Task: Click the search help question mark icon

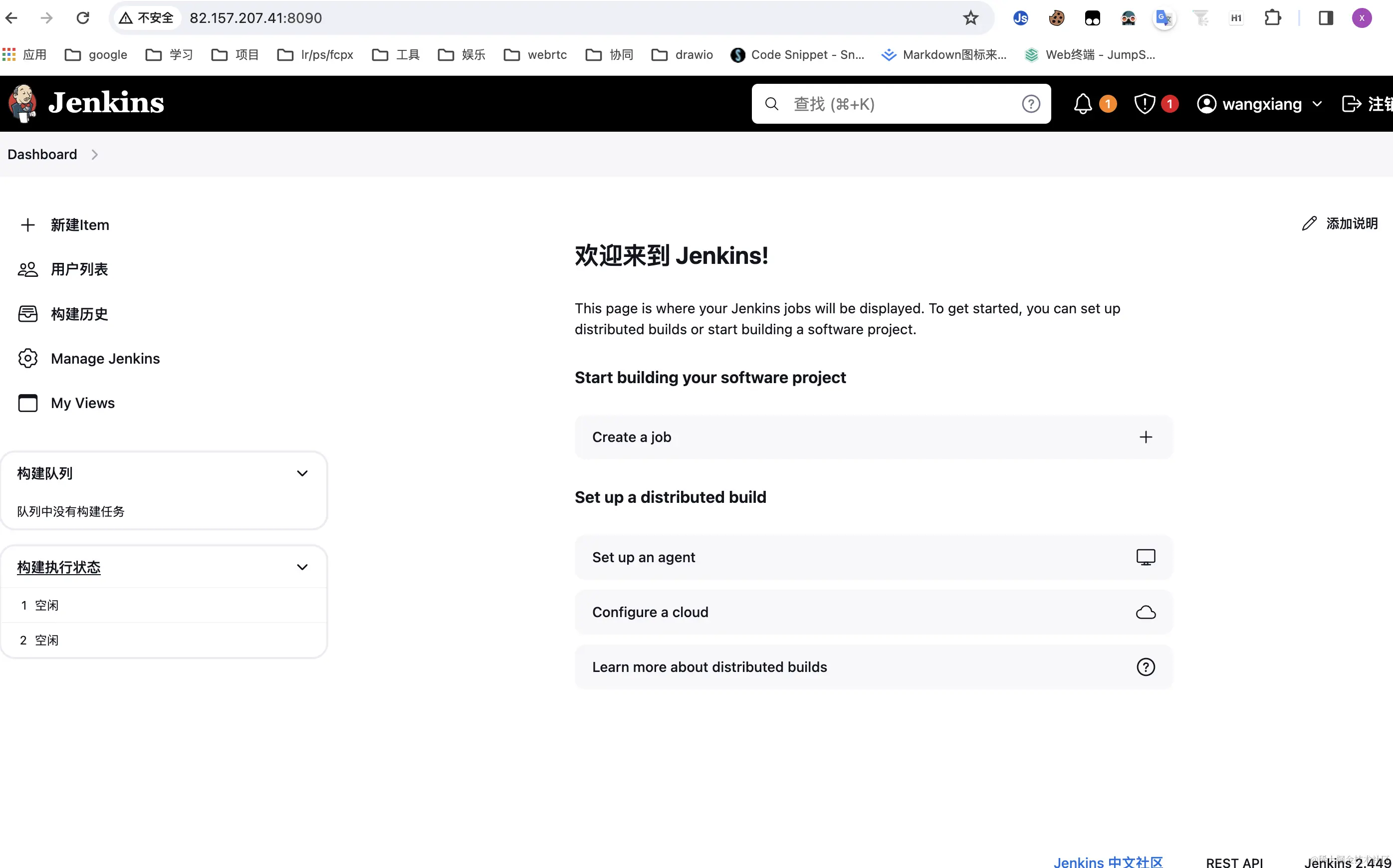Action: click(x=1031, y=104)
